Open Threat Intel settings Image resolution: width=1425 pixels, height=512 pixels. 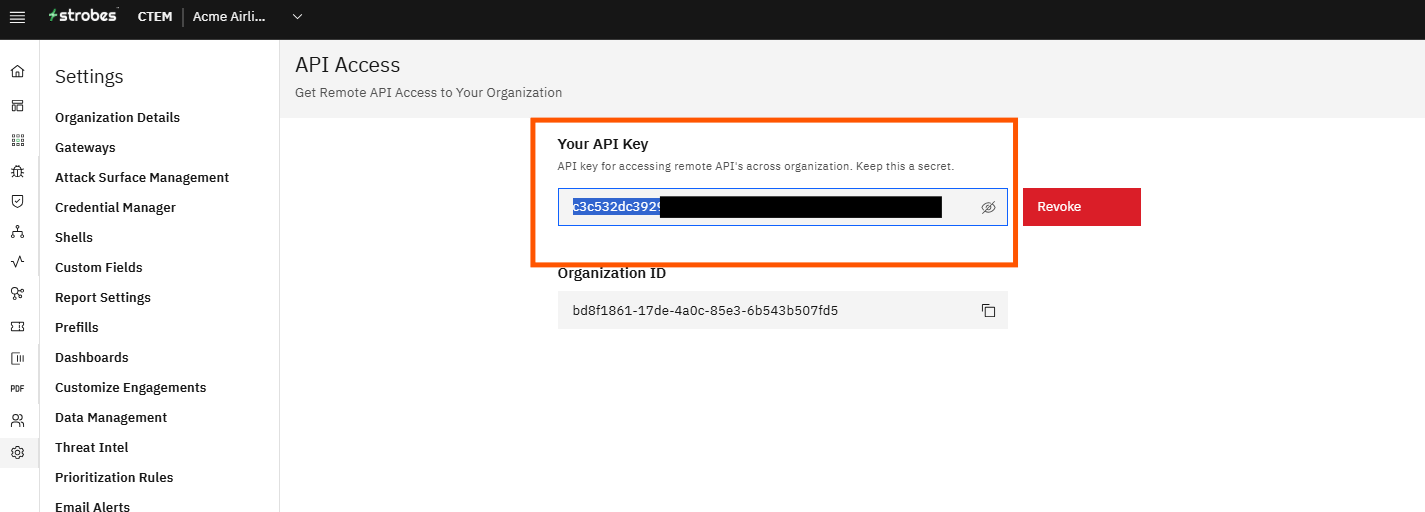pos(92,447)
